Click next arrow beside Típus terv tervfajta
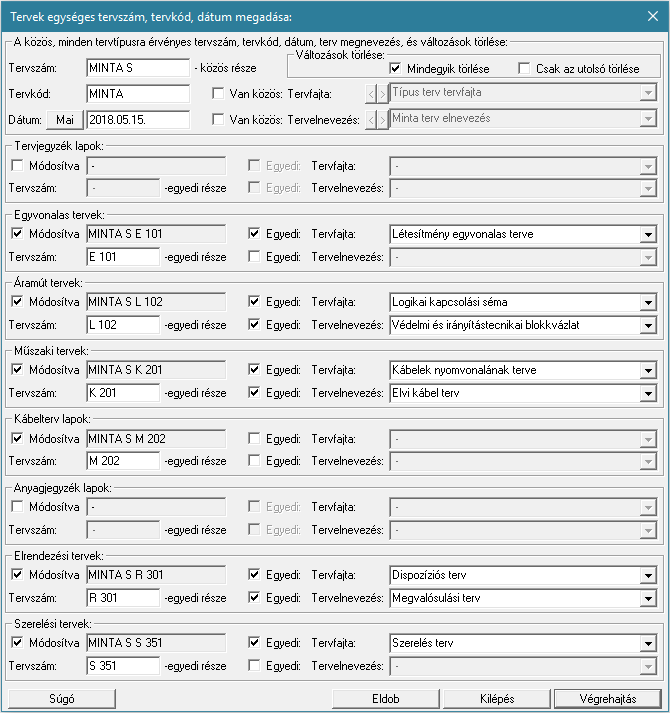 [383, 94]
